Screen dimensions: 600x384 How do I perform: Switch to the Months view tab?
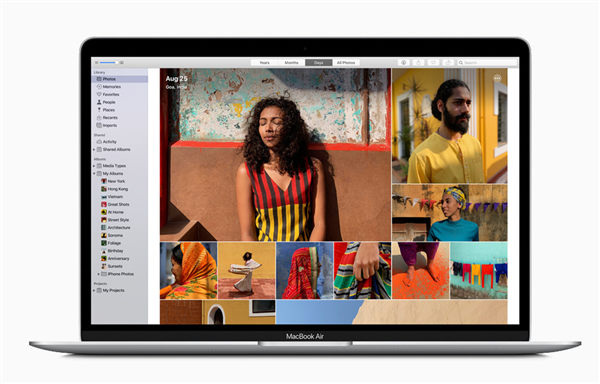(292, 63)
